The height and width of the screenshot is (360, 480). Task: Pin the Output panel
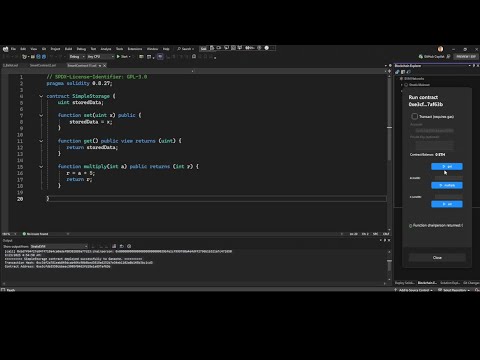point(385,240)
